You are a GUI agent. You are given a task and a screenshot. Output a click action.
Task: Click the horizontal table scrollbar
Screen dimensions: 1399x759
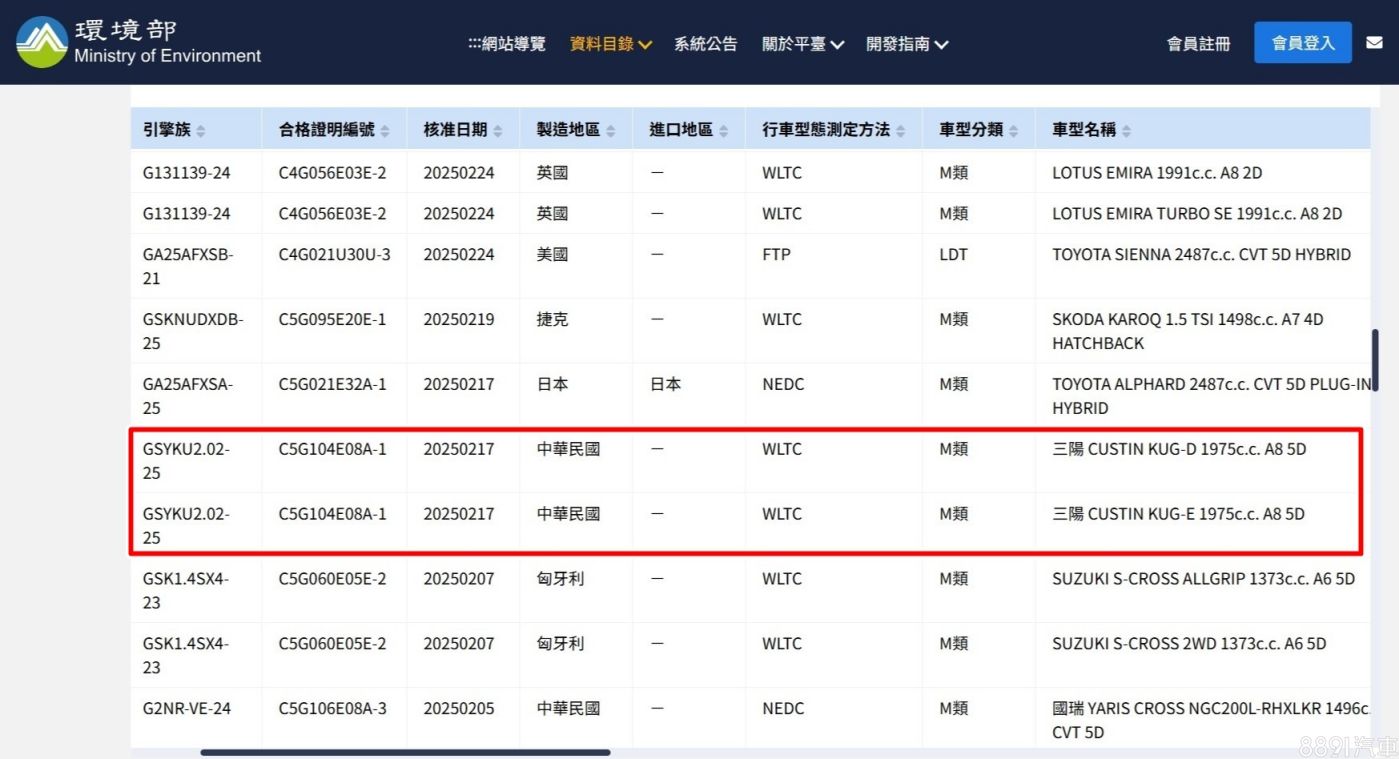pos(405,752)
